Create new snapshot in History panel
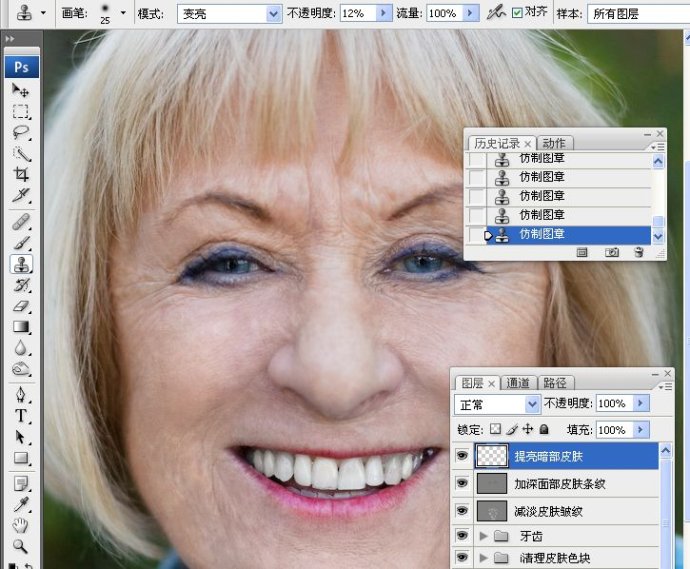The width and height of the screenshot is (690, 569). point(612,252)
